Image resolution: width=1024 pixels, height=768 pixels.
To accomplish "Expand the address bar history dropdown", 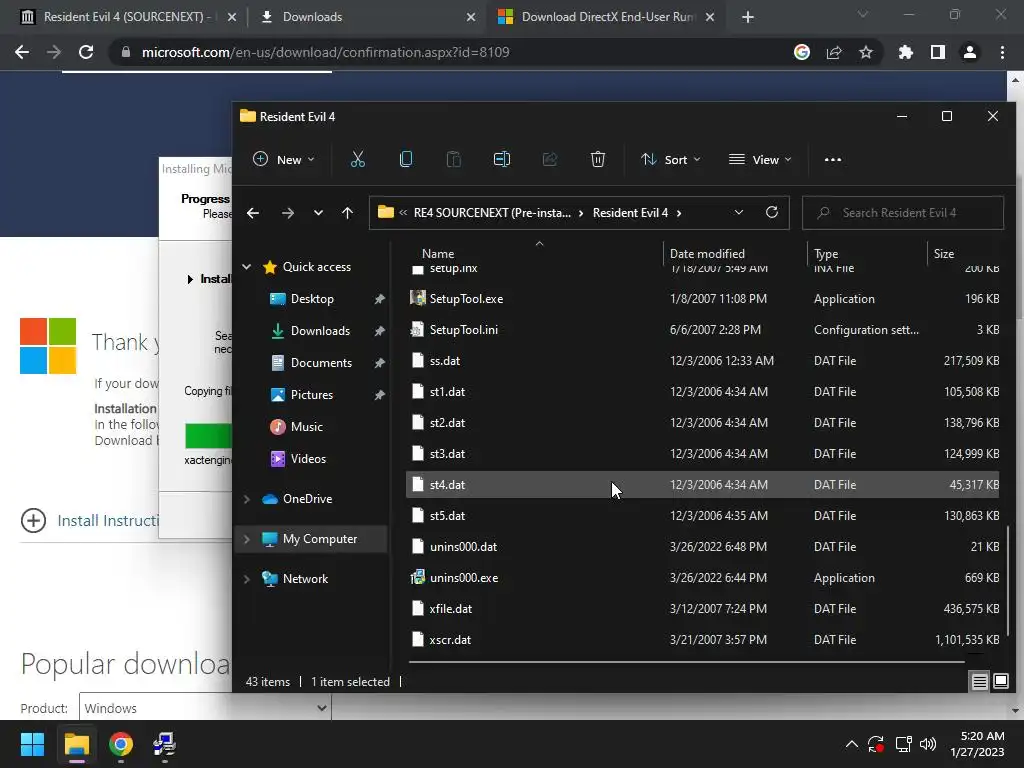I will coord(739,212).
